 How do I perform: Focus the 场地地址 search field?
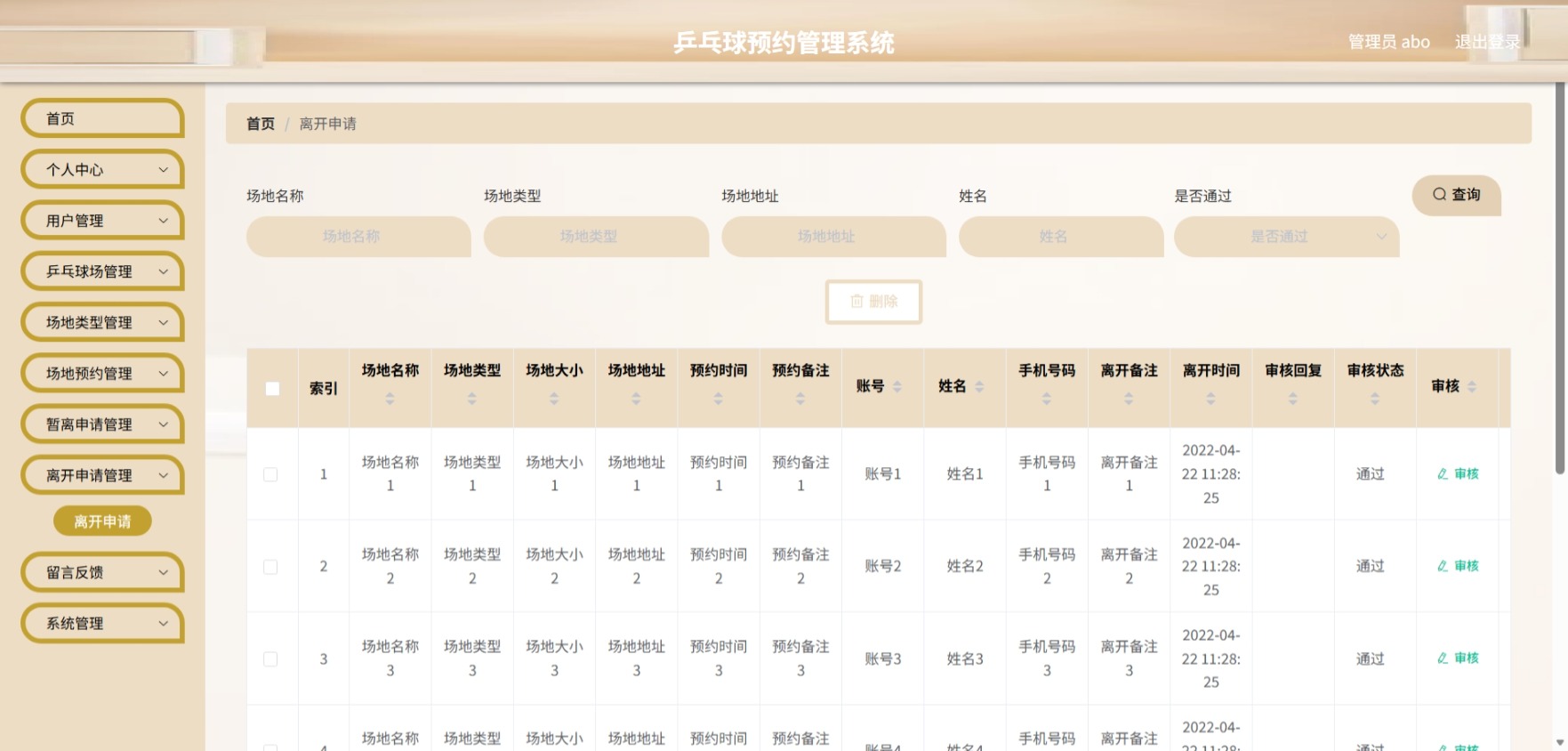[833, 237]
